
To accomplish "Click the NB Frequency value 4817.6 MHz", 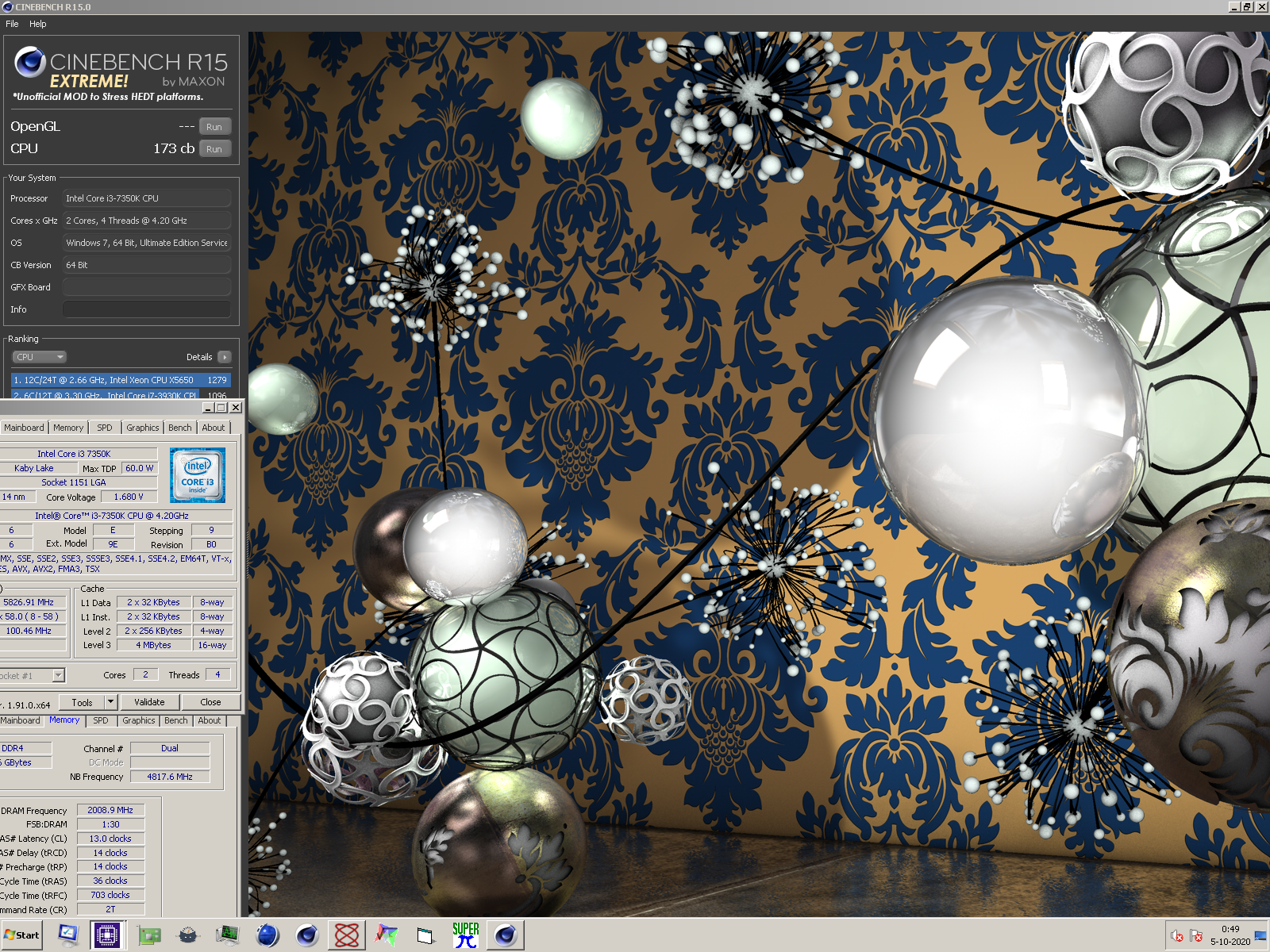I will [x=170, y=777].
